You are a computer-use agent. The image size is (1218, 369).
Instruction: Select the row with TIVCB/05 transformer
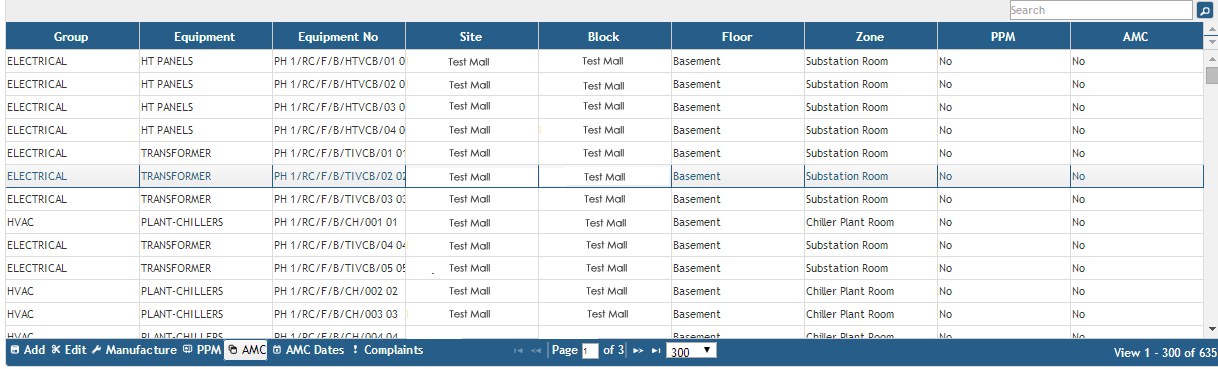pyautogui.click(x=604, y=268)
